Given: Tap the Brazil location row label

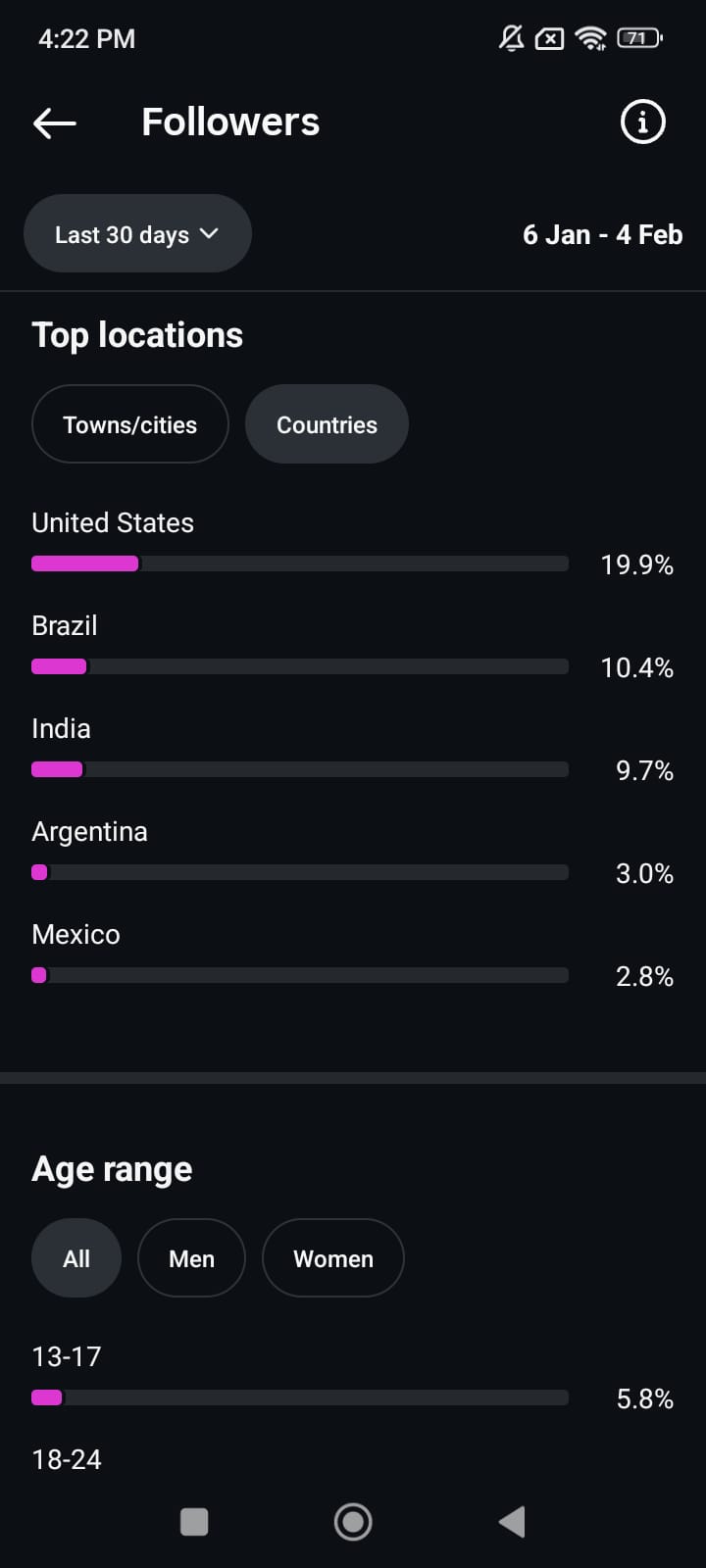Looking at the screenshot, I should (65, 625).
